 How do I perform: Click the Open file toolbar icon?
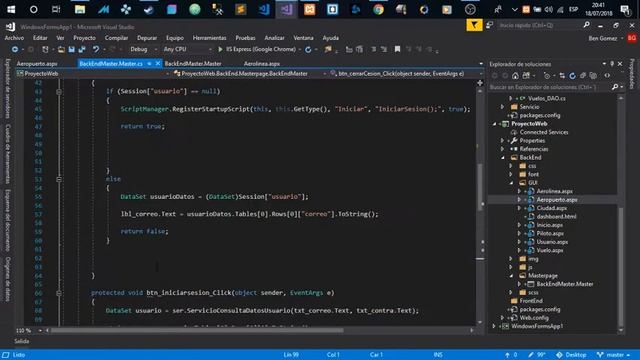tap(61, 49)
